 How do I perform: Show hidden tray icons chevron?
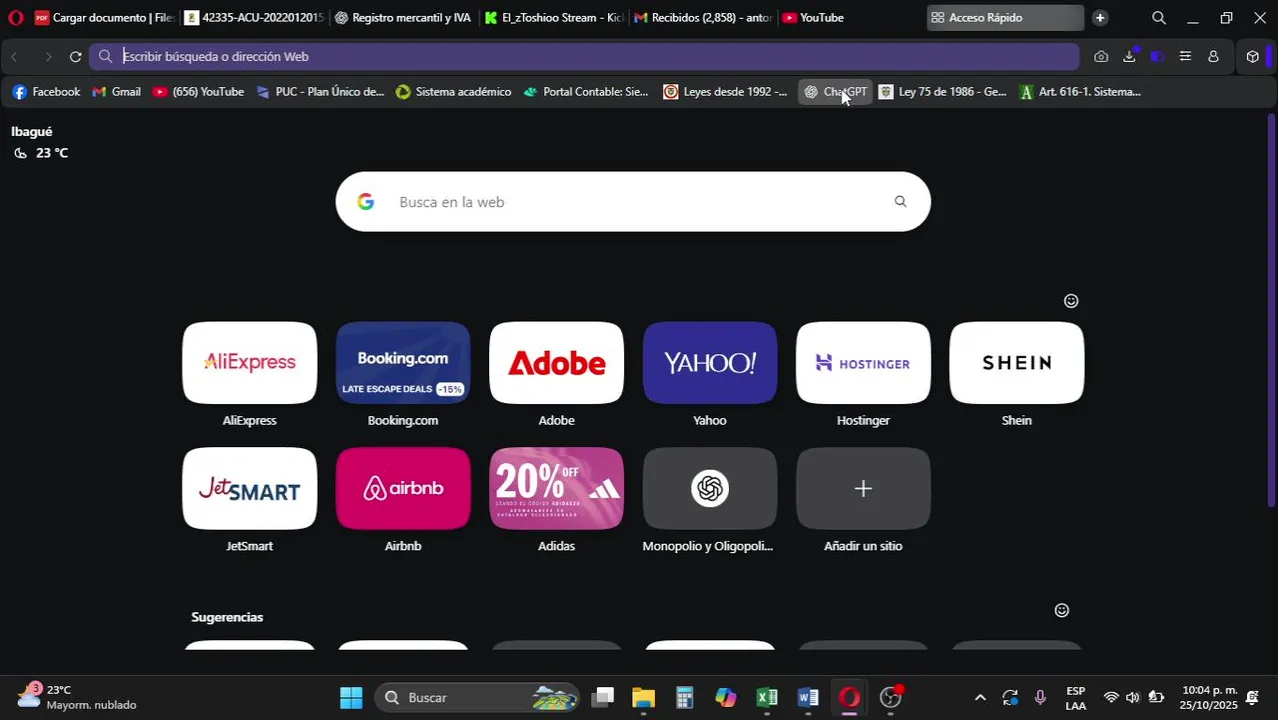point(980,698)
